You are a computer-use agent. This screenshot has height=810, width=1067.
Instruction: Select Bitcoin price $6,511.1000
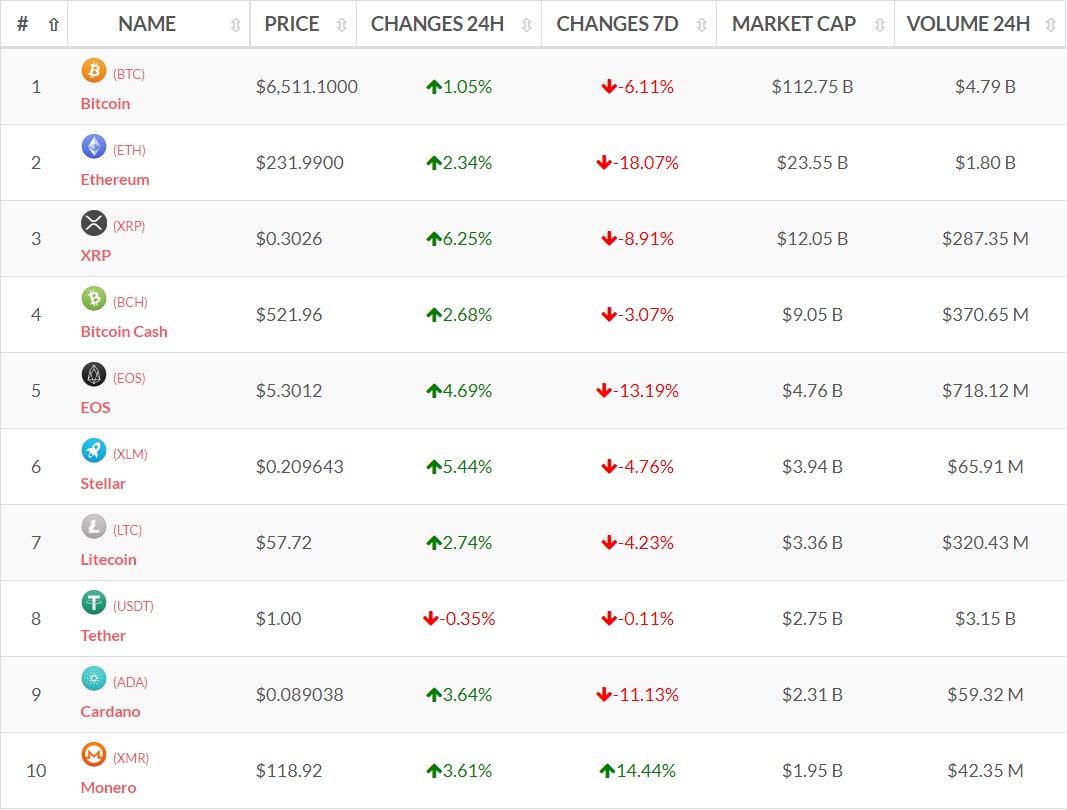[x=307, y=87]
